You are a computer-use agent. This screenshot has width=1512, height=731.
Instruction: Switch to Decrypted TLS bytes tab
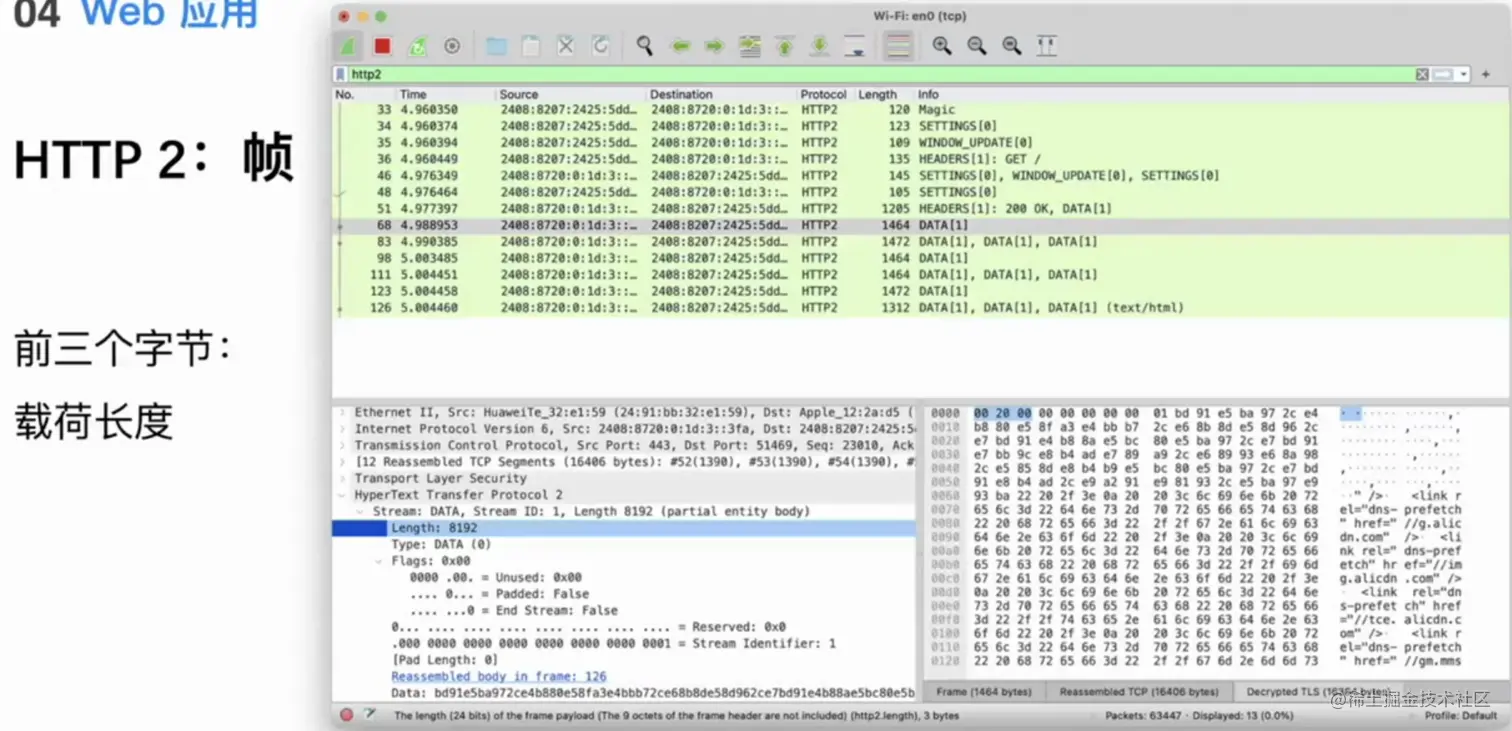point(1317,691)
